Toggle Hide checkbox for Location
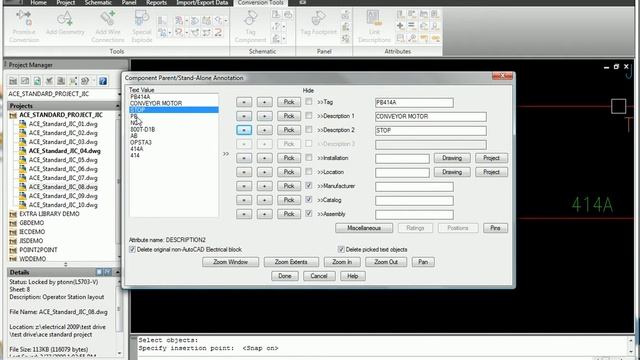This screenshot has width=640, height=360. click(x=309, y=171)
